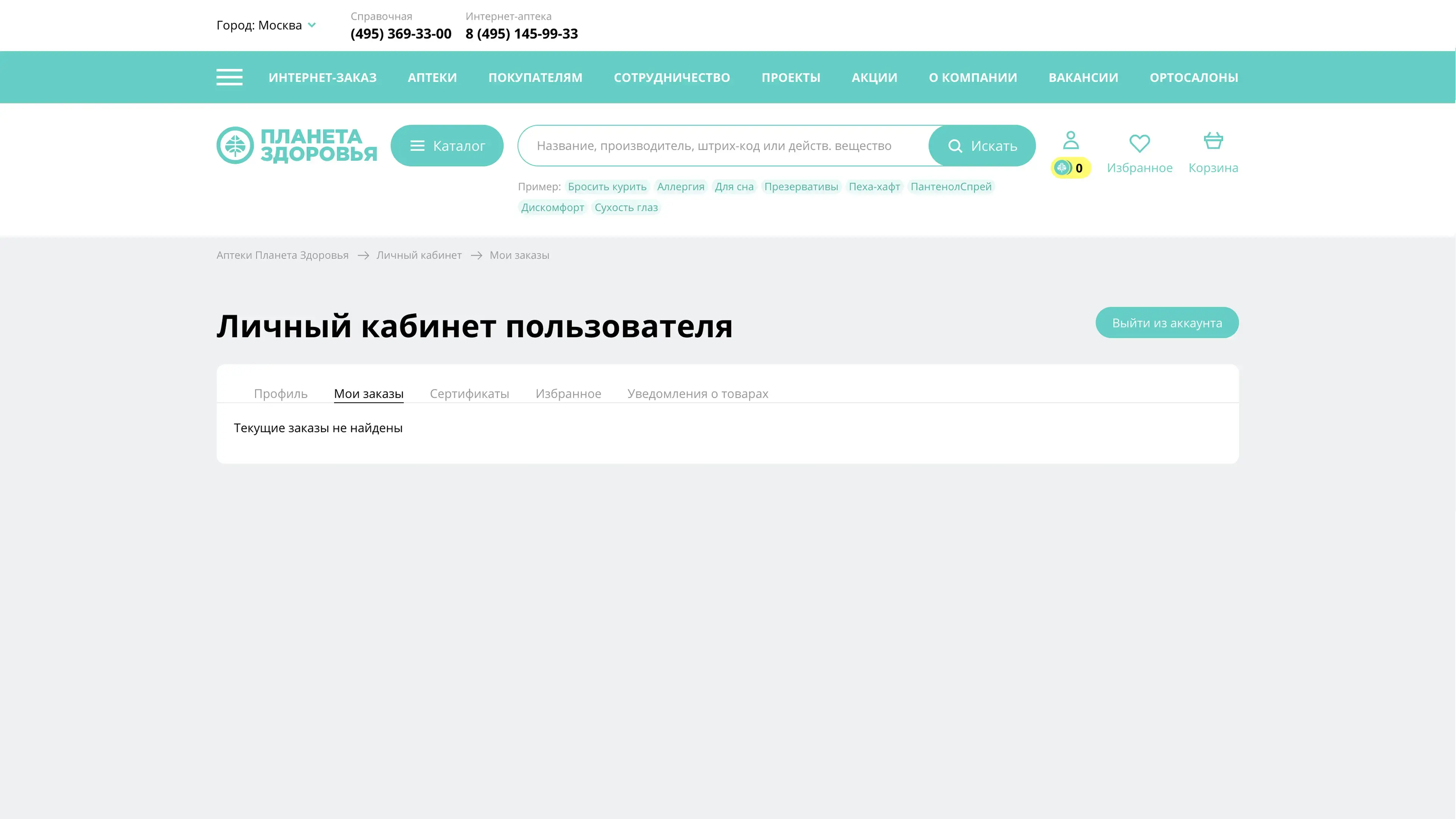This screenshot has width=1456, height=819.
Task: Open the shopping basket icon
Action: 1213,141
